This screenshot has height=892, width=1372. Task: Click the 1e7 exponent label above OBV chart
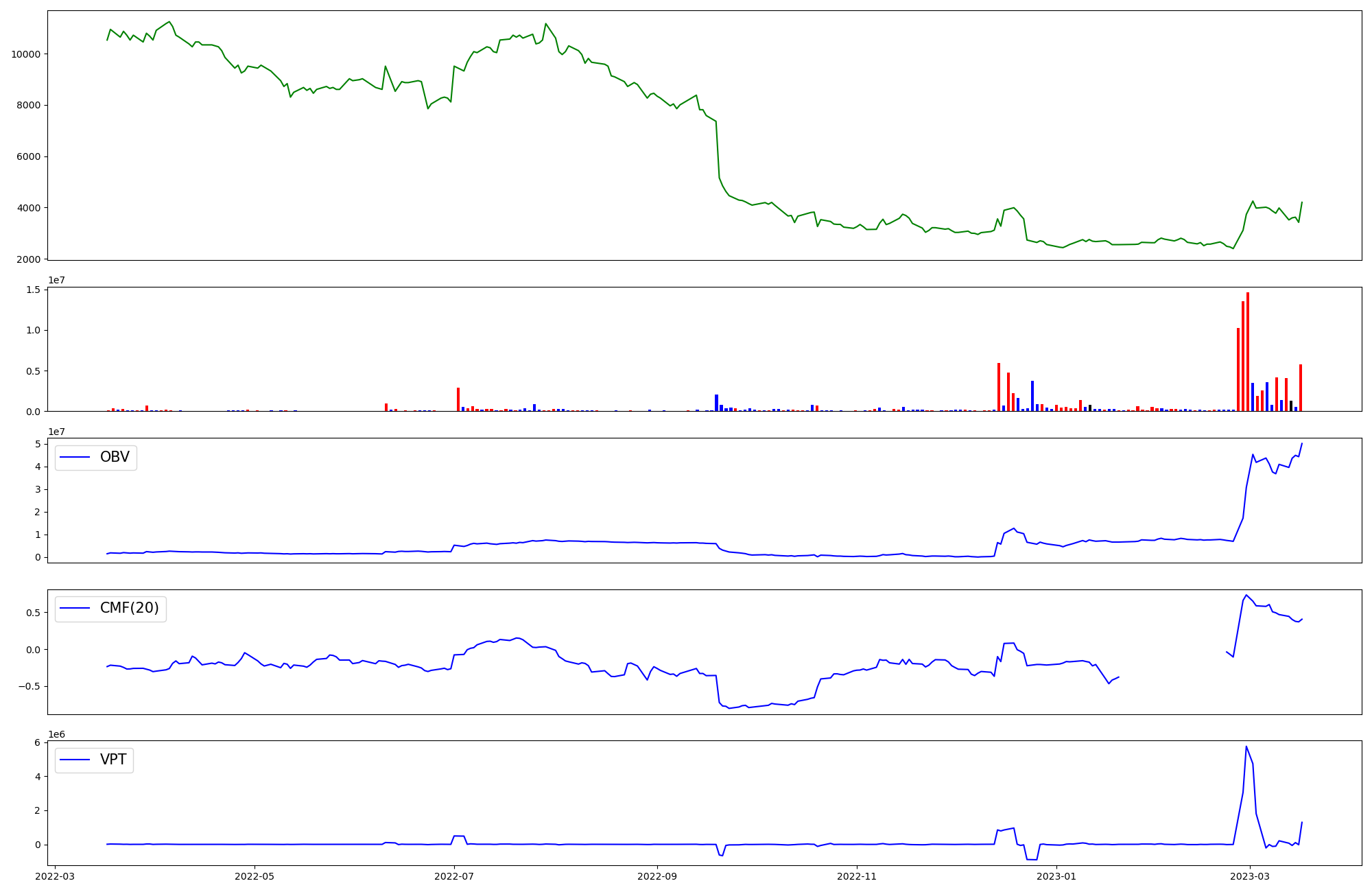click(x=58, y=432)
